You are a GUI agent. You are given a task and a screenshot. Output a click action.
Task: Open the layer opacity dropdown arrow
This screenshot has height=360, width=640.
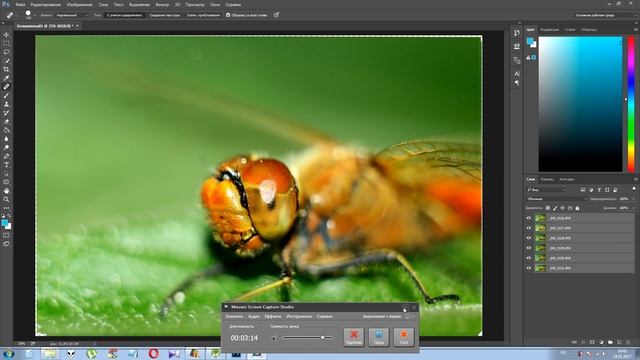coord(633,199)
